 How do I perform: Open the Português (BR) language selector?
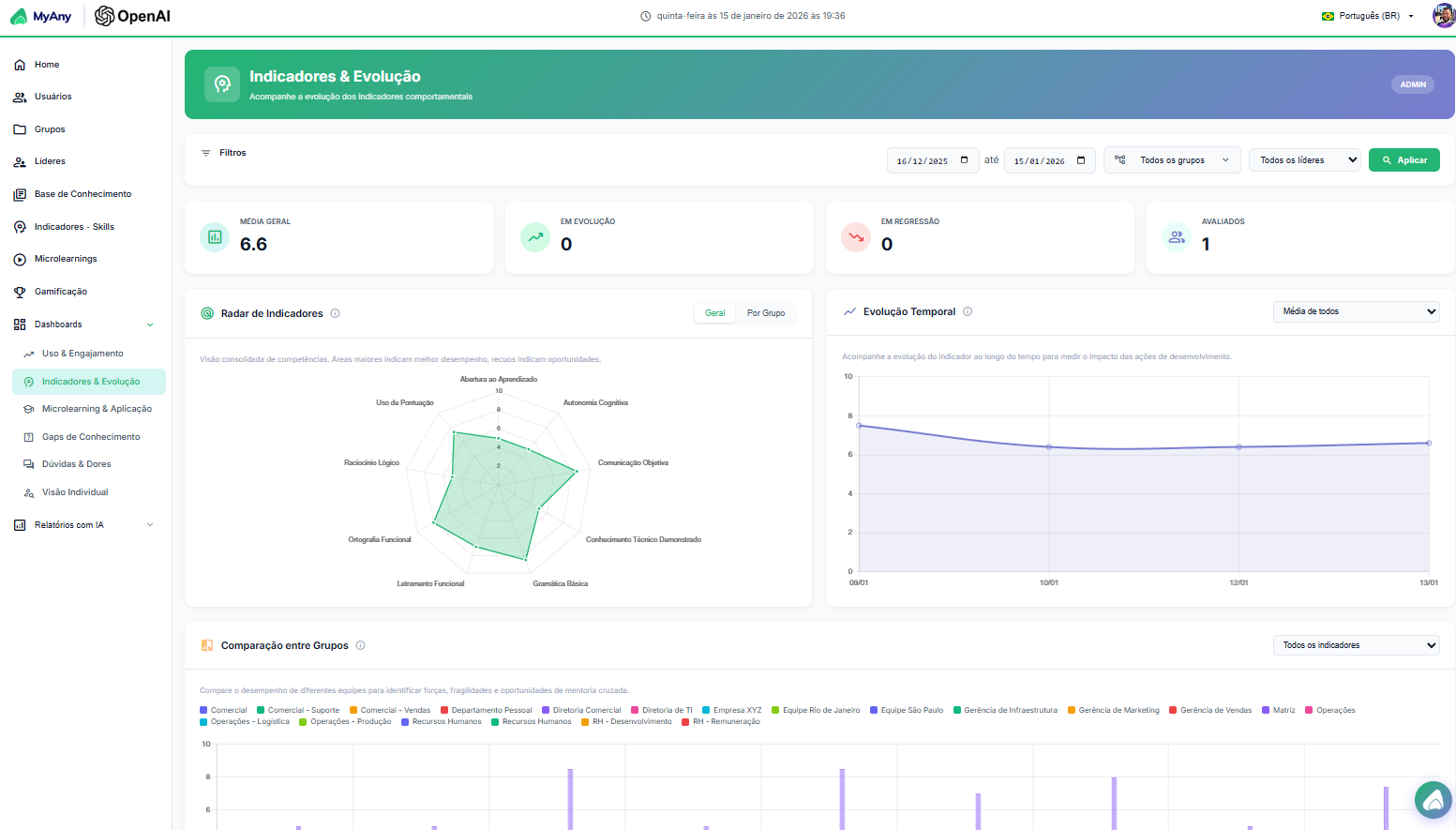click(x=1366, y=15)
